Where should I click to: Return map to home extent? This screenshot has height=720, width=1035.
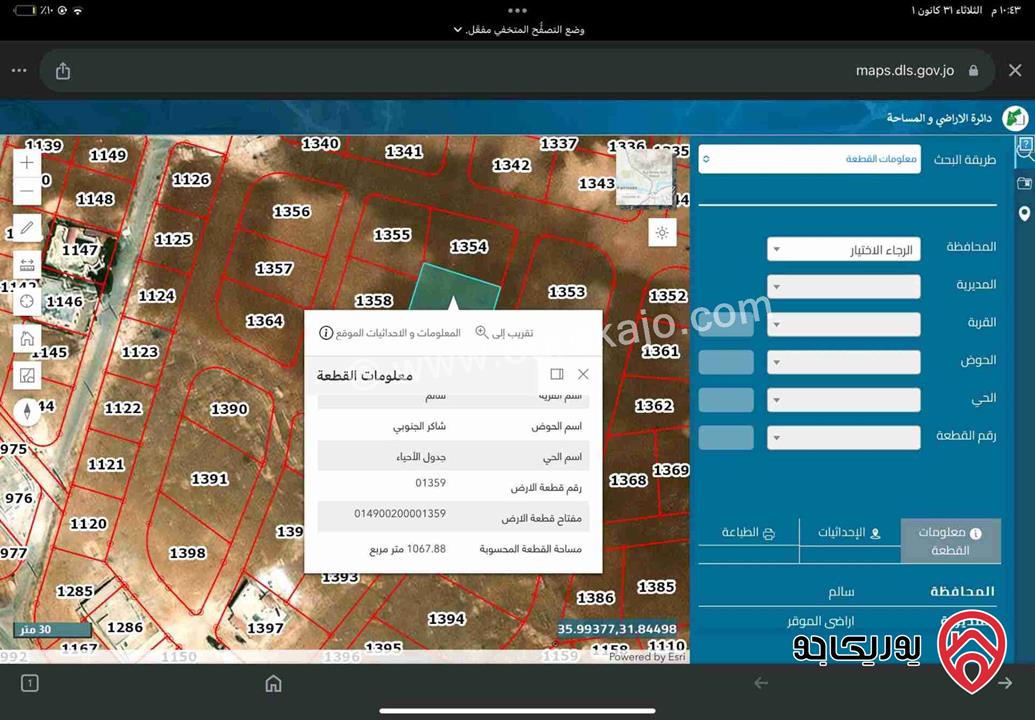coord(27,339)
